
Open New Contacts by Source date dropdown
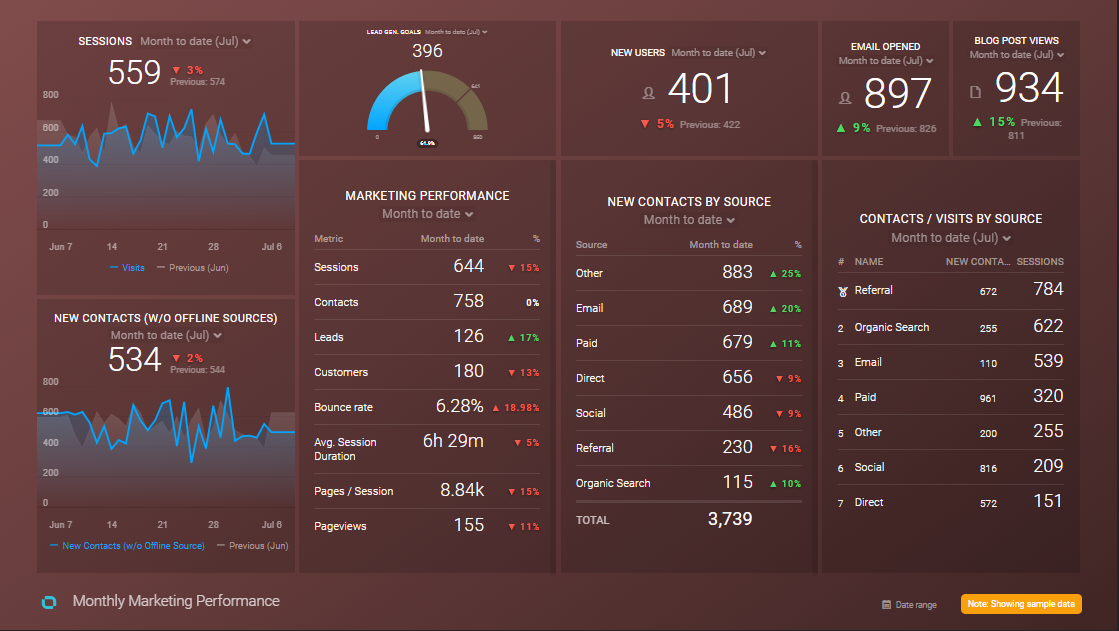coord(689,220)
